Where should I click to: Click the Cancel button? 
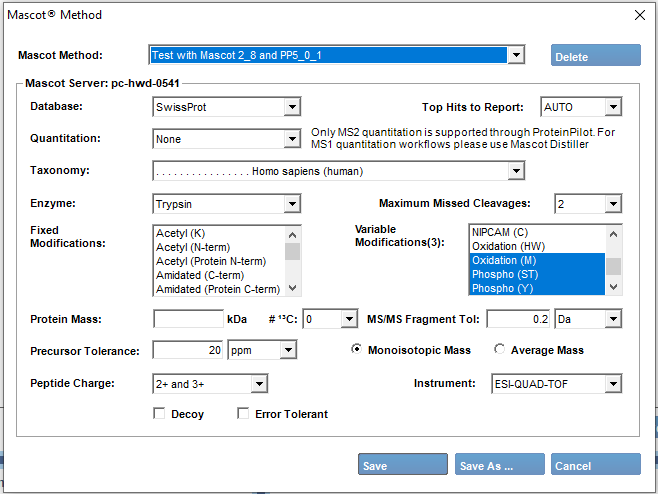pos(595,464)
